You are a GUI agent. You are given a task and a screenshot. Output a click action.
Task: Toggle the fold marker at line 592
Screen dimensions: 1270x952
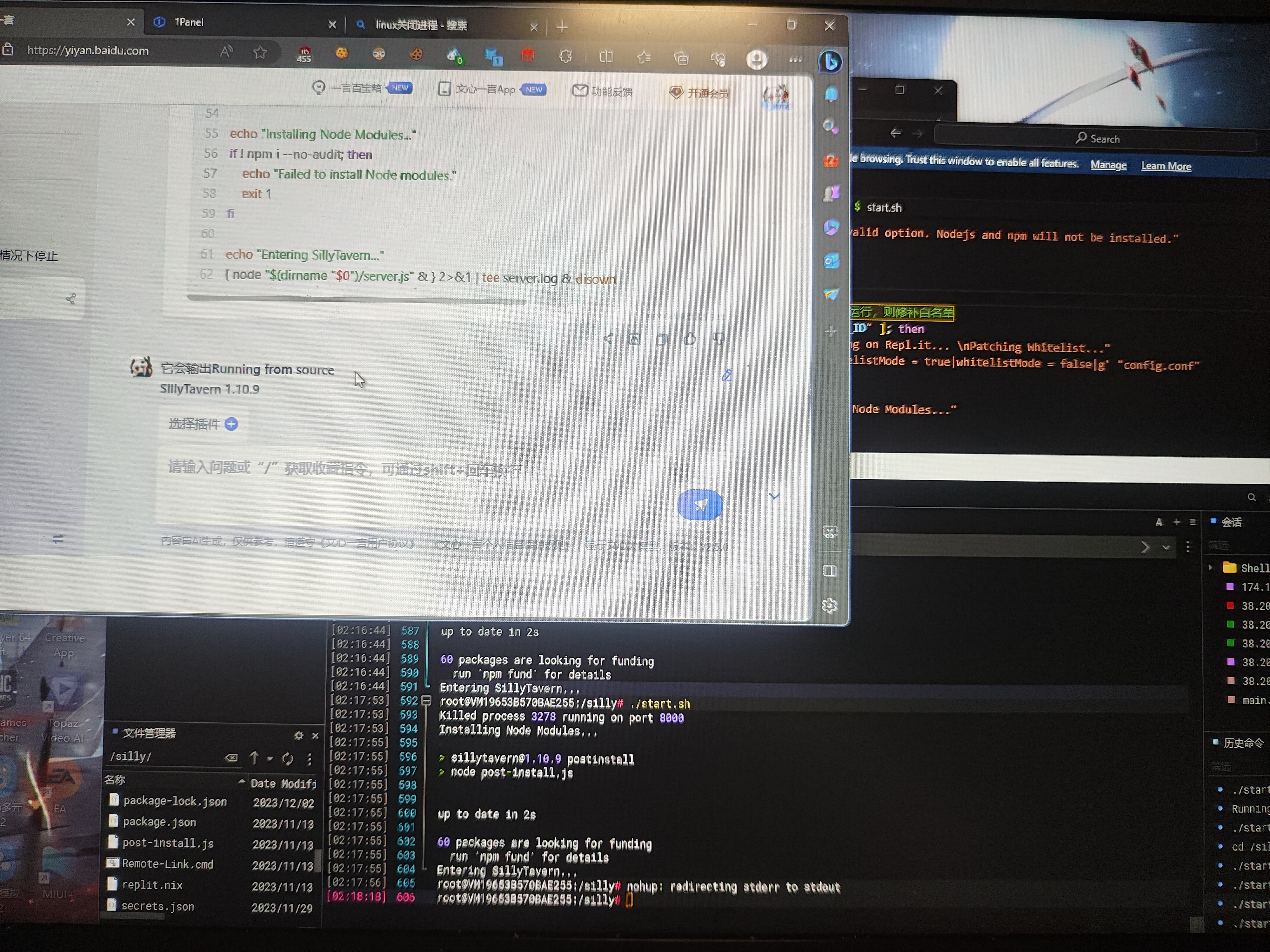click(x=426, y=701)
